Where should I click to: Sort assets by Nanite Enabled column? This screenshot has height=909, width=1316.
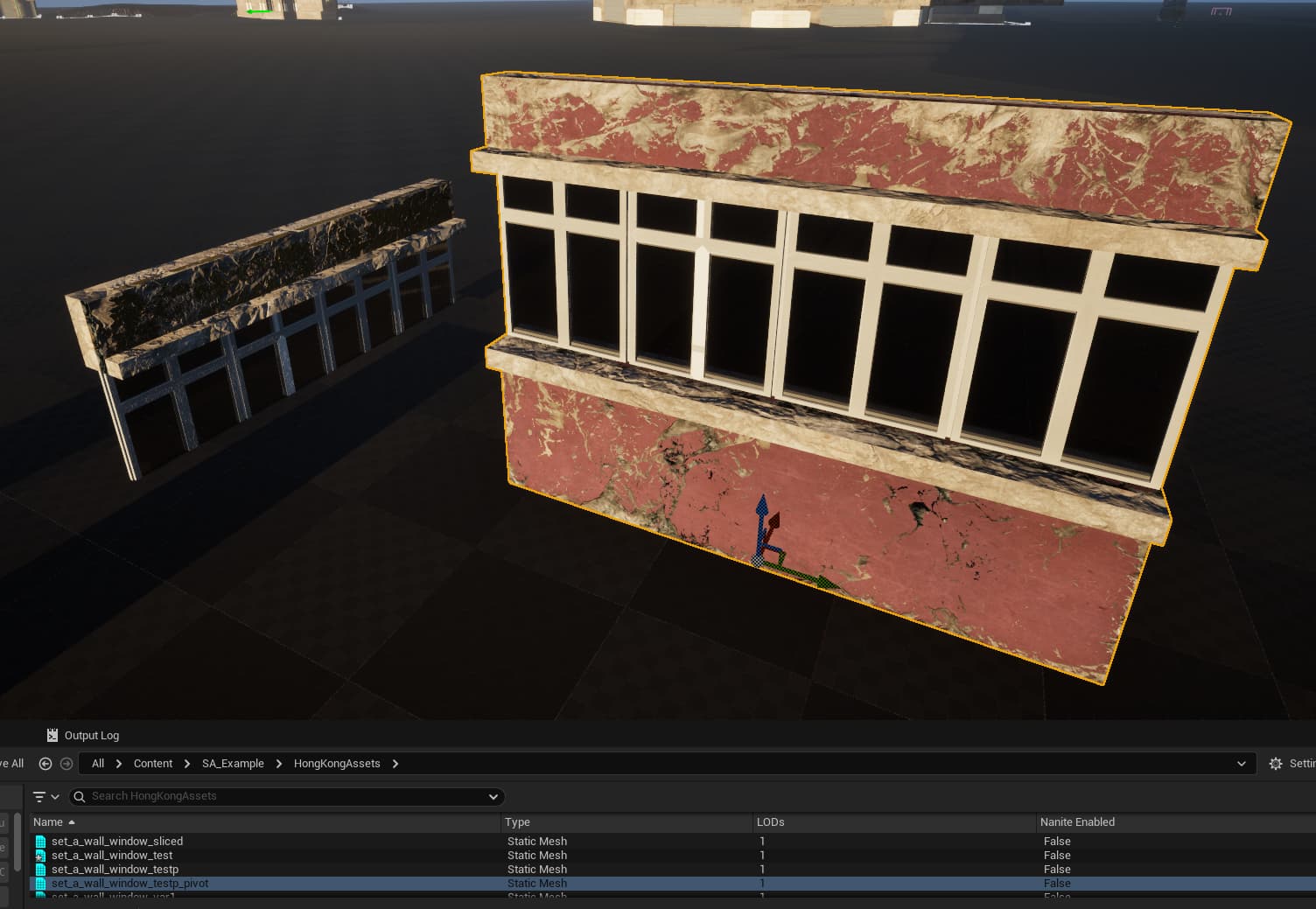point(1077,822)
